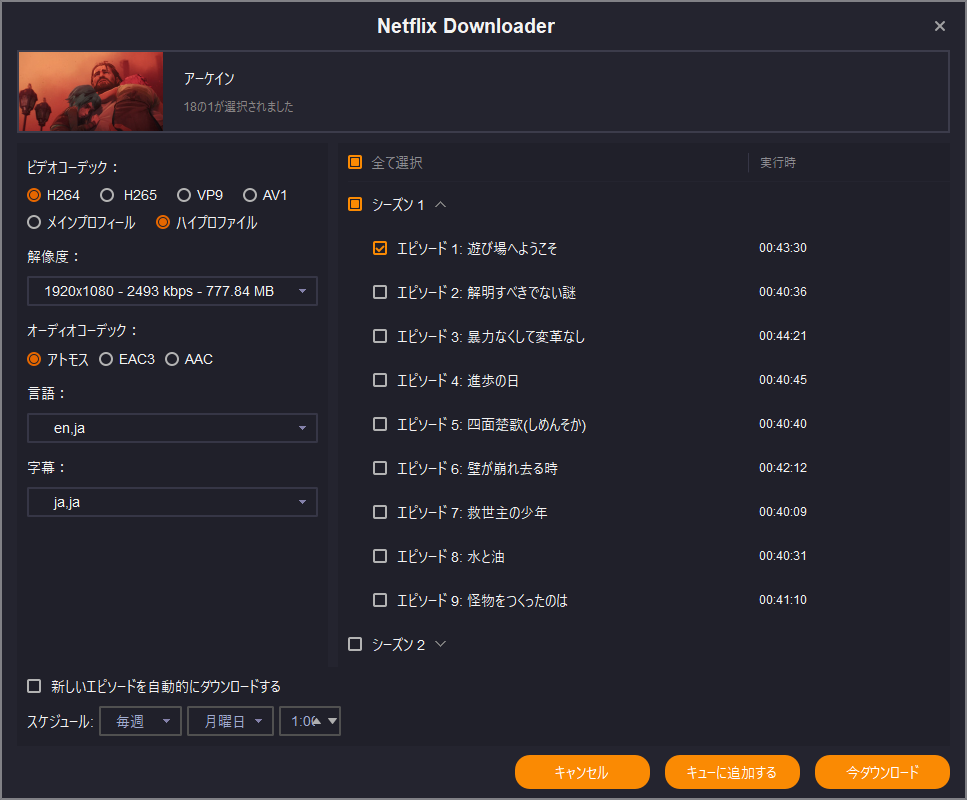Toggle the シーズン 2 checkbox

click(355, 645)
